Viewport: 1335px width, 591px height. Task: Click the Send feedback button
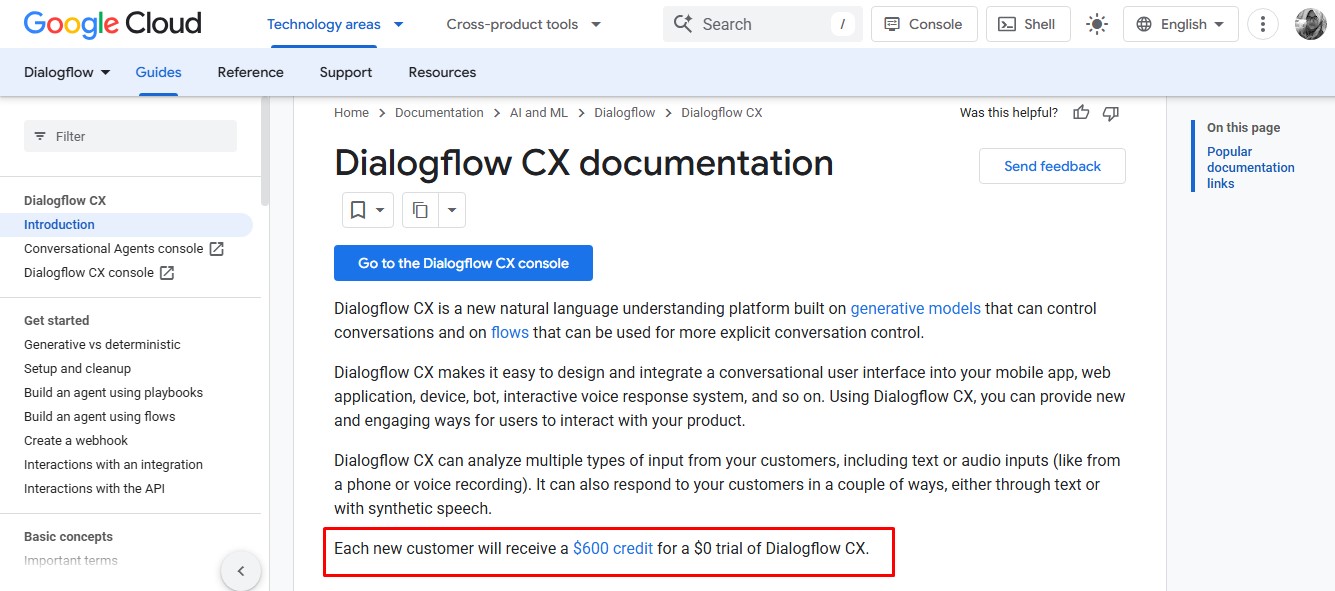(x=1052, y=166)
